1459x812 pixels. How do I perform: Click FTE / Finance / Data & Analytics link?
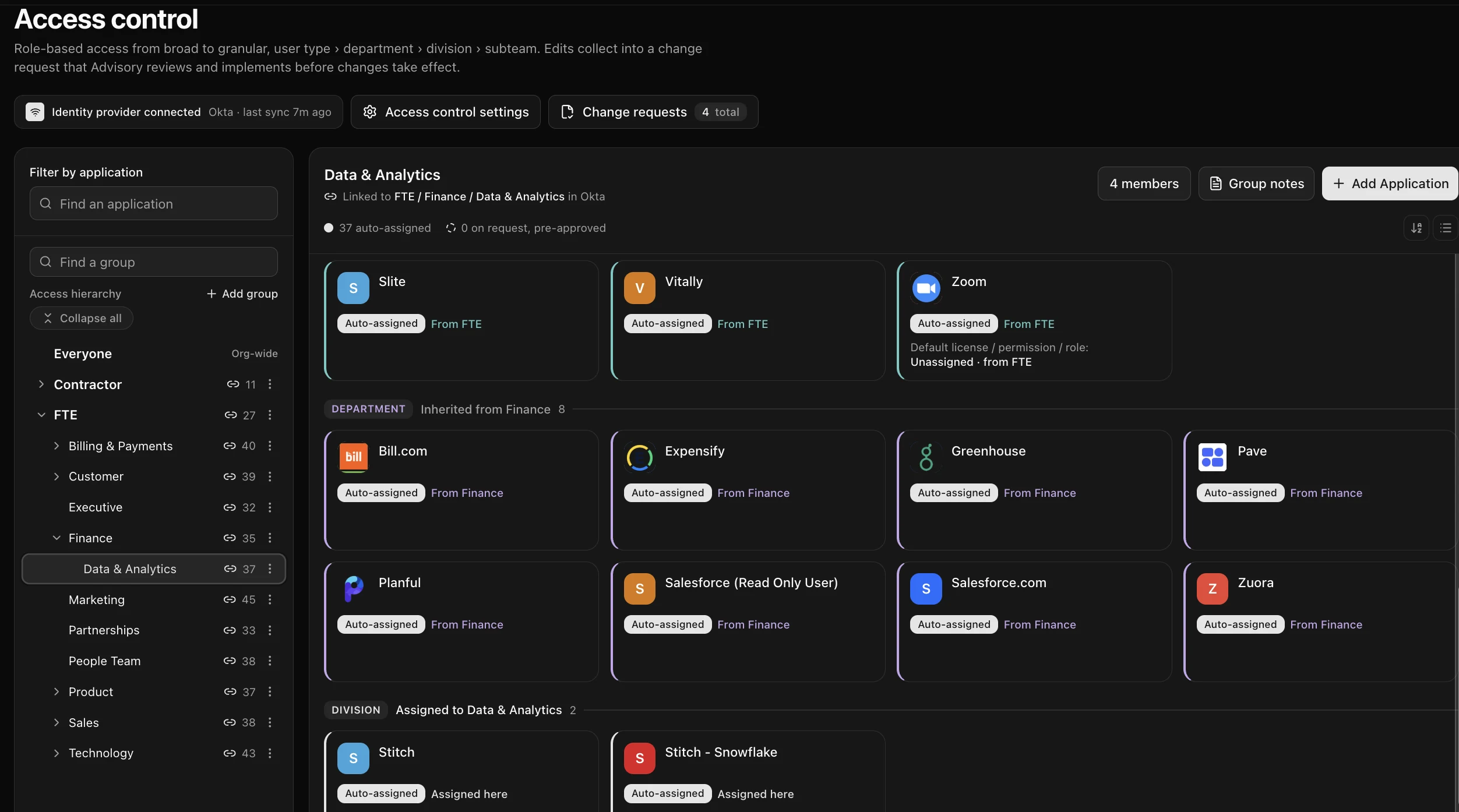pos(479,196)
